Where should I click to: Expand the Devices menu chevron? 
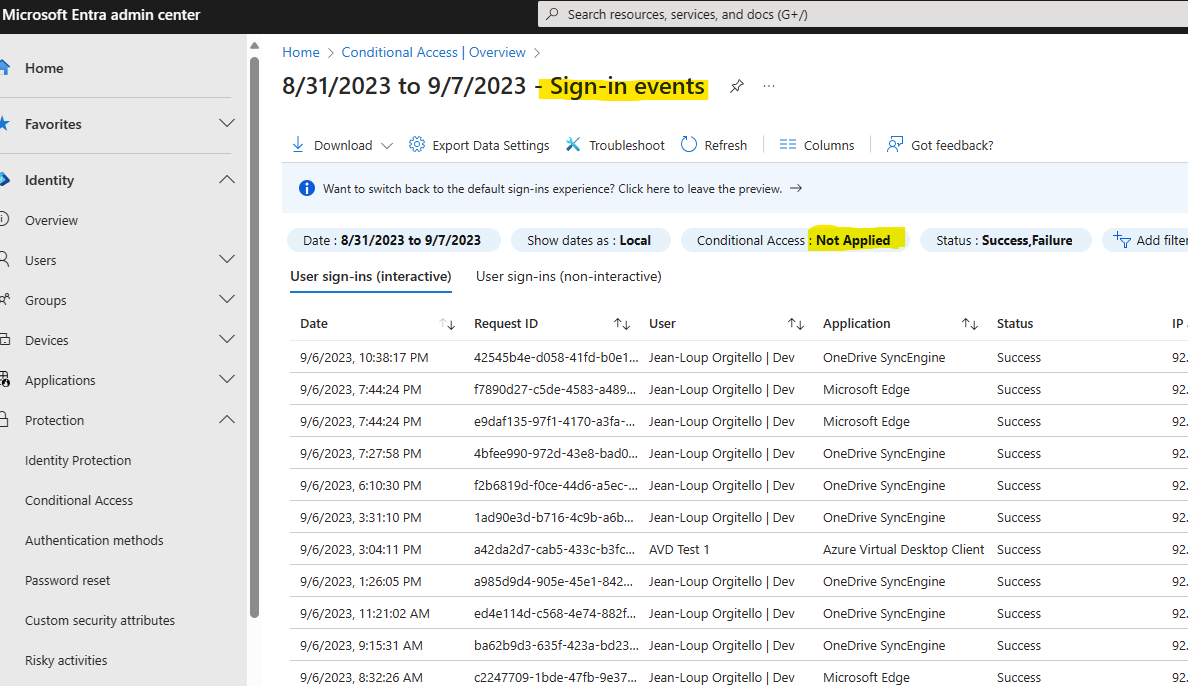coord(227,340)
